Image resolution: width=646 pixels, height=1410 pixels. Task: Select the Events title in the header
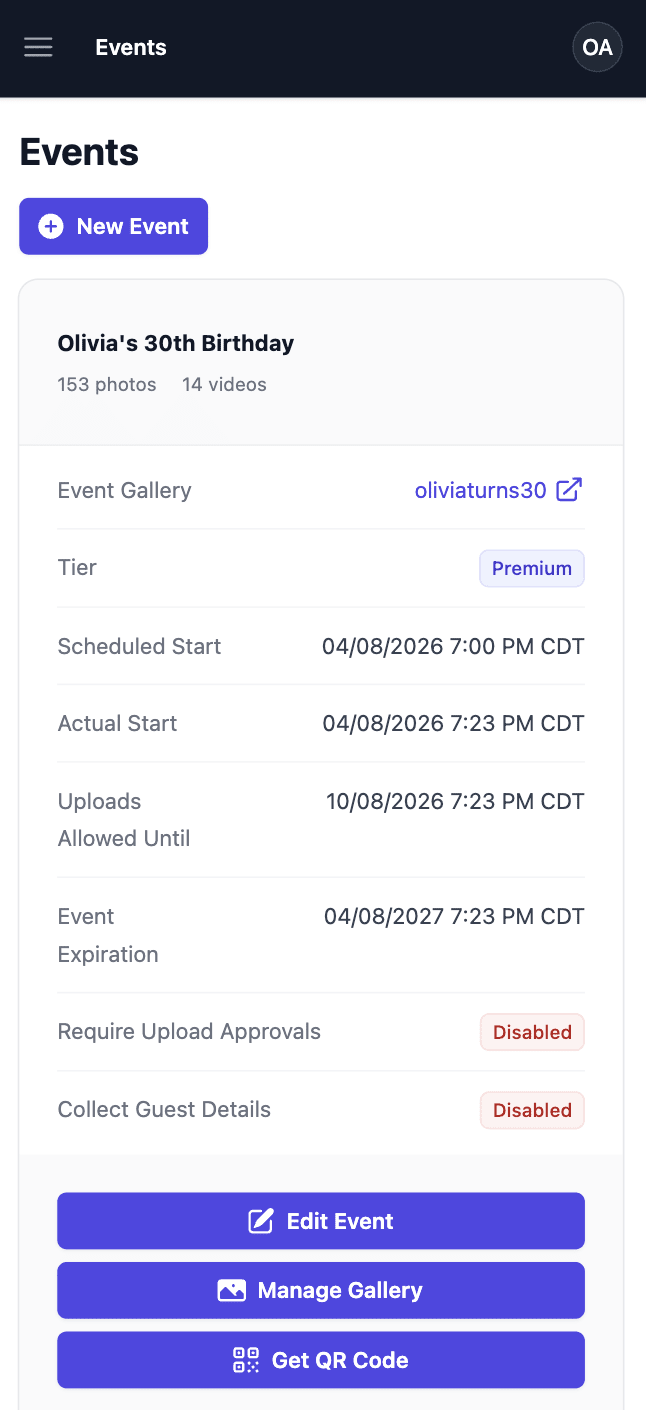(x=130, y=47)
